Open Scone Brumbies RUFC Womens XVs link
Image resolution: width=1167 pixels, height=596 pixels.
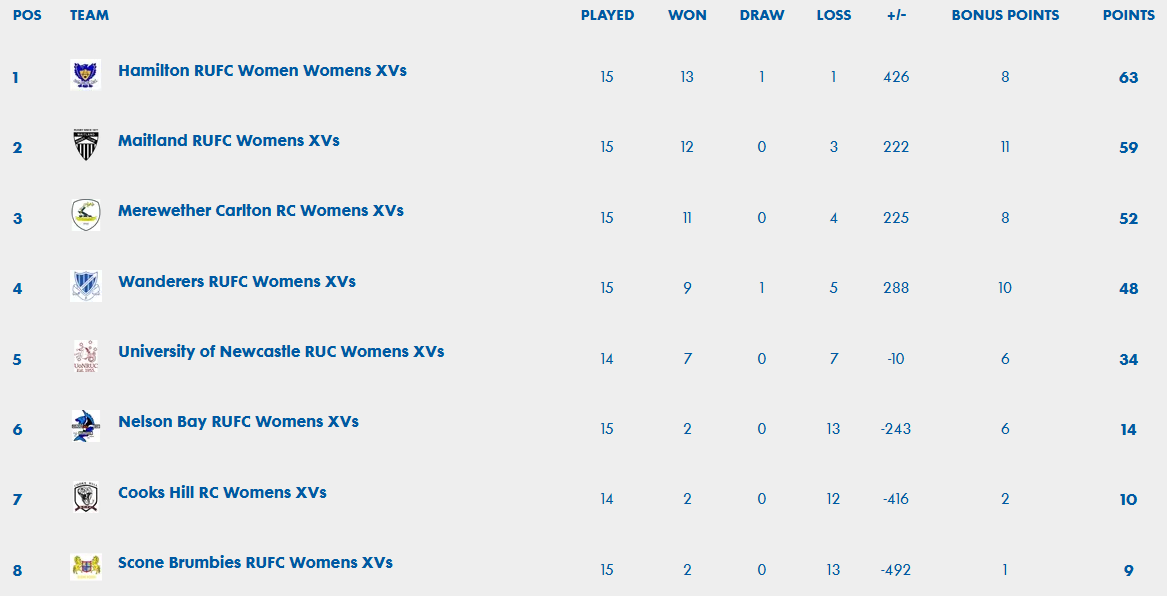pos(255,563)
